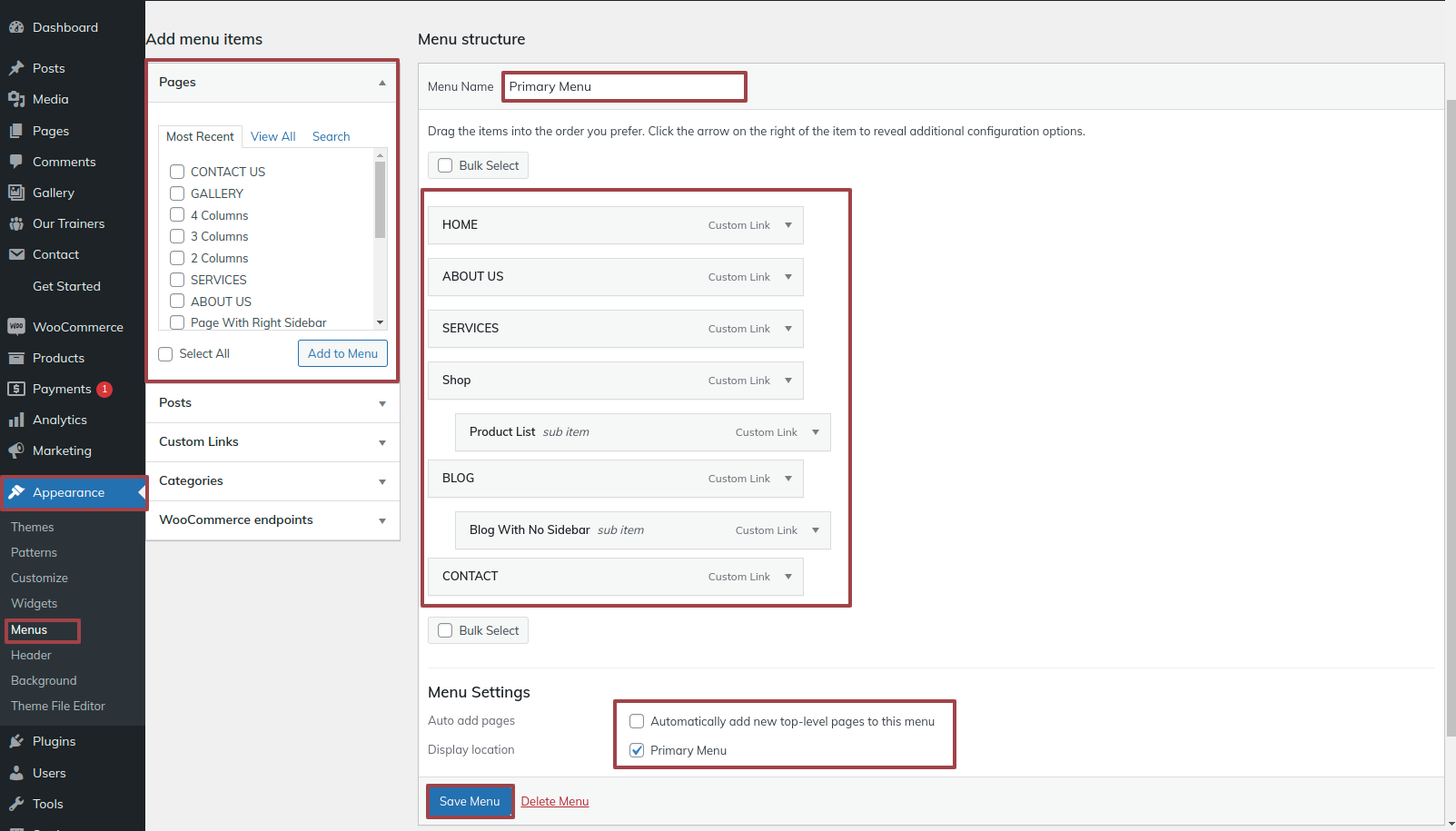Open the Background submenu item
The image size is (1456, 831).
tap(44, 680)
